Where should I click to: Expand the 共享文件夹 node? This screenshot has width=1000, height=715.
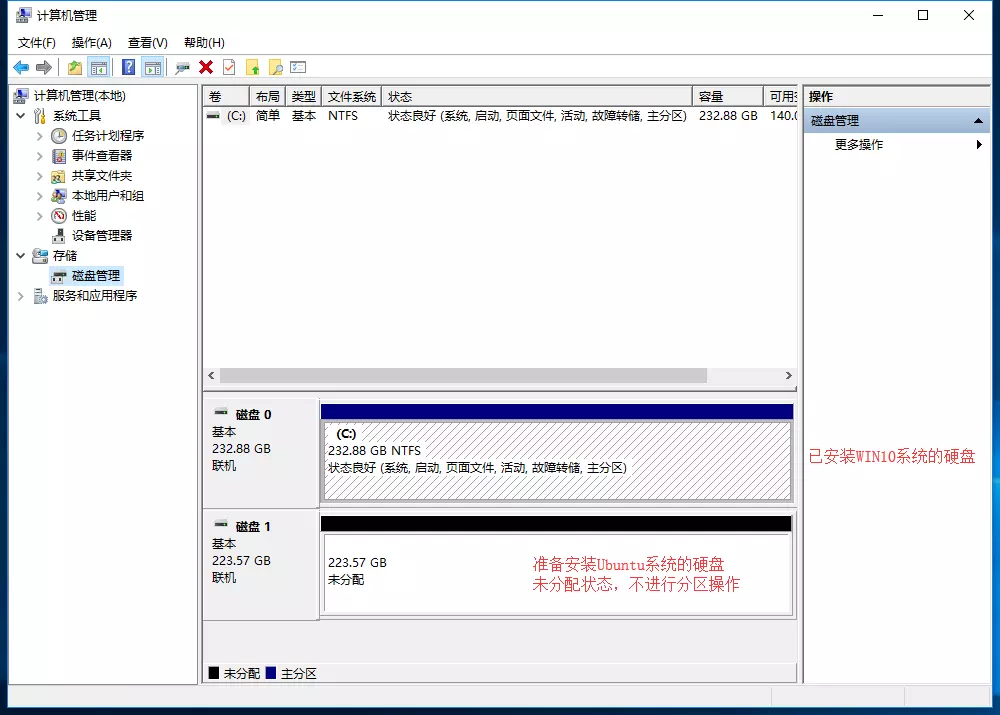40,176
